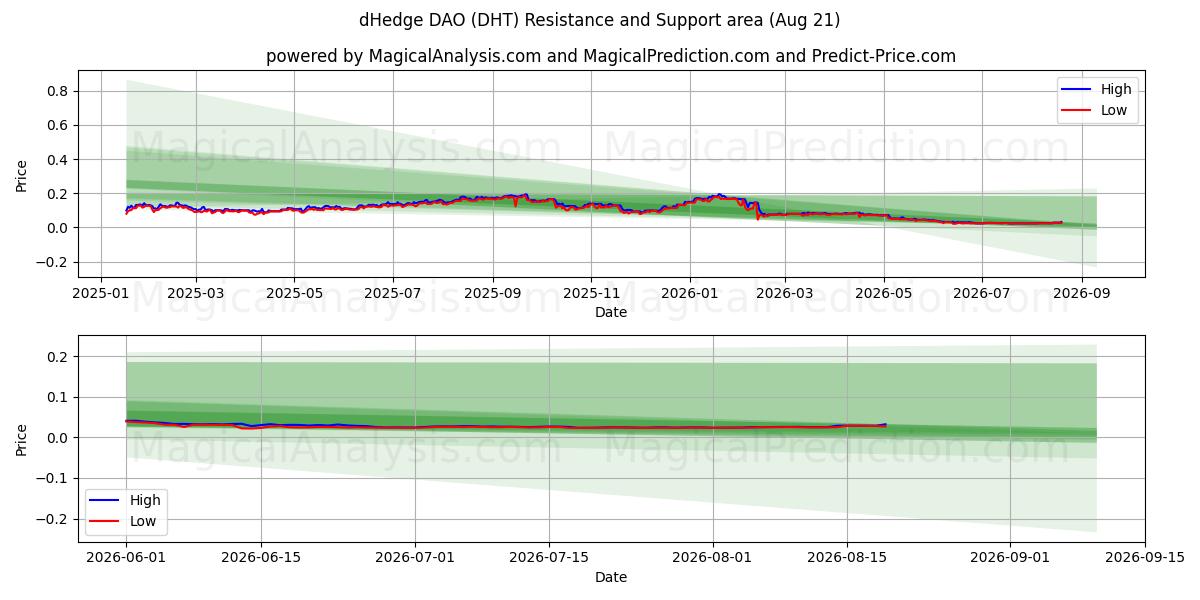The width and height of the screenshot is (1200, 600).
Task: Click the '2026-09' tick label on the top chart
Action: point(1081,295)
